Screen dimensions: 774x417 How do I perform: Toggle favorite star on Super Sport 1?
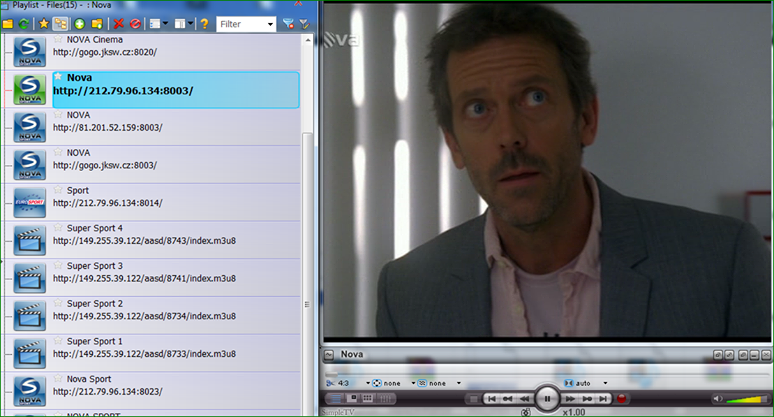click(58, 341)
